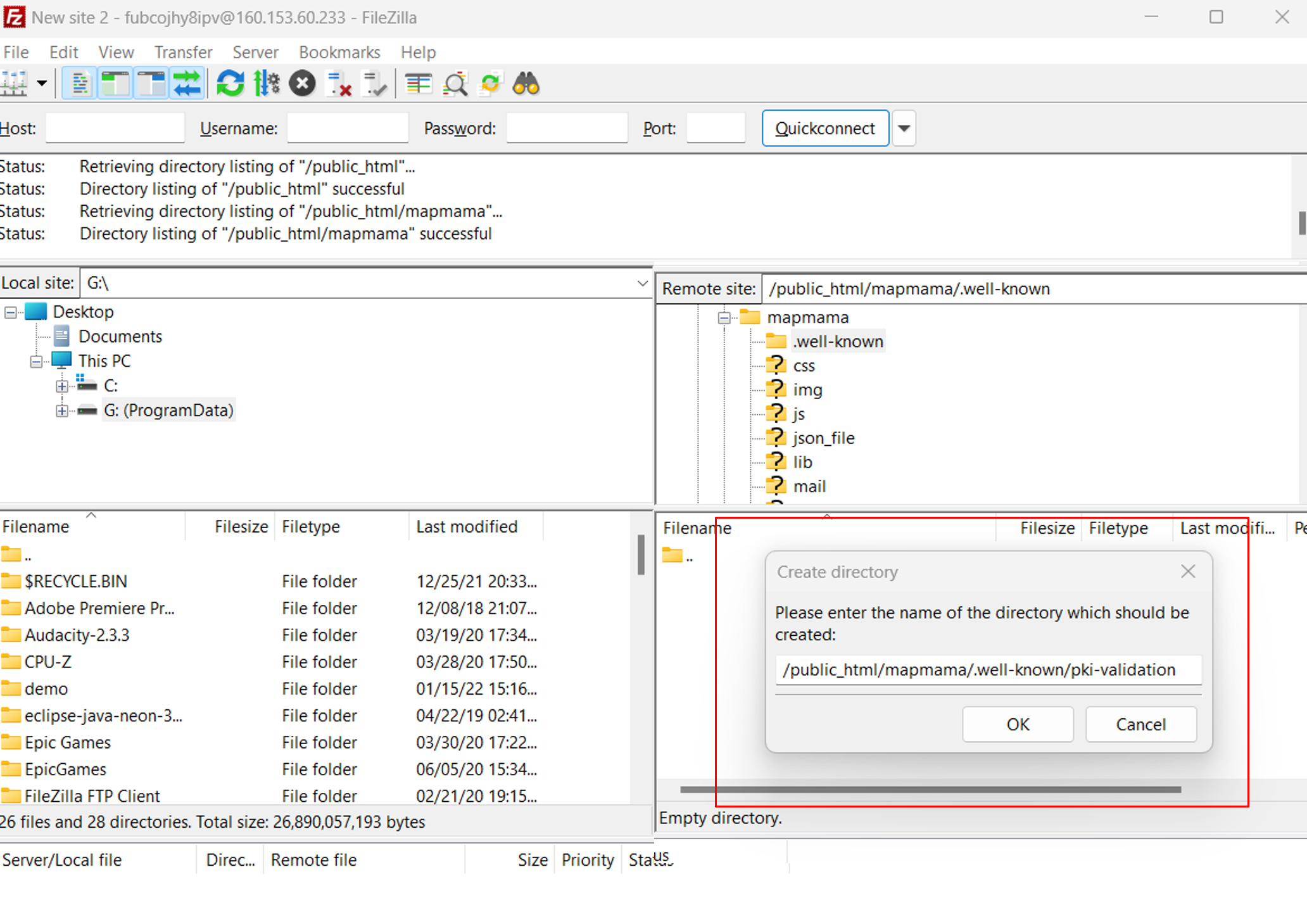
Task: Expand the G: (ProgramData) drive node
Action: (x=61, y=410)
